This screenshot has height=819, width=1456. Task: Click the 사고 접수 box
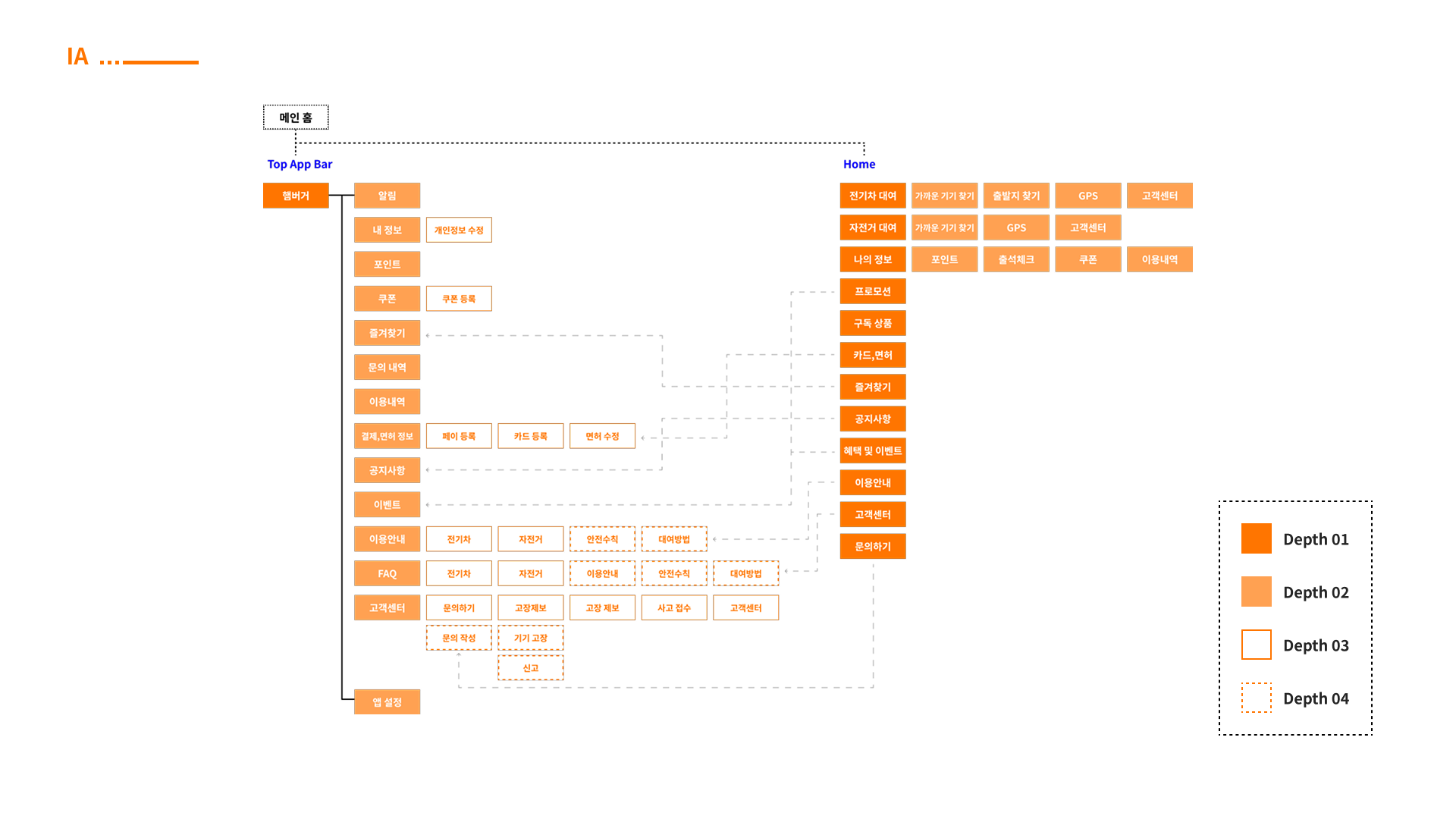click(674, 607)
